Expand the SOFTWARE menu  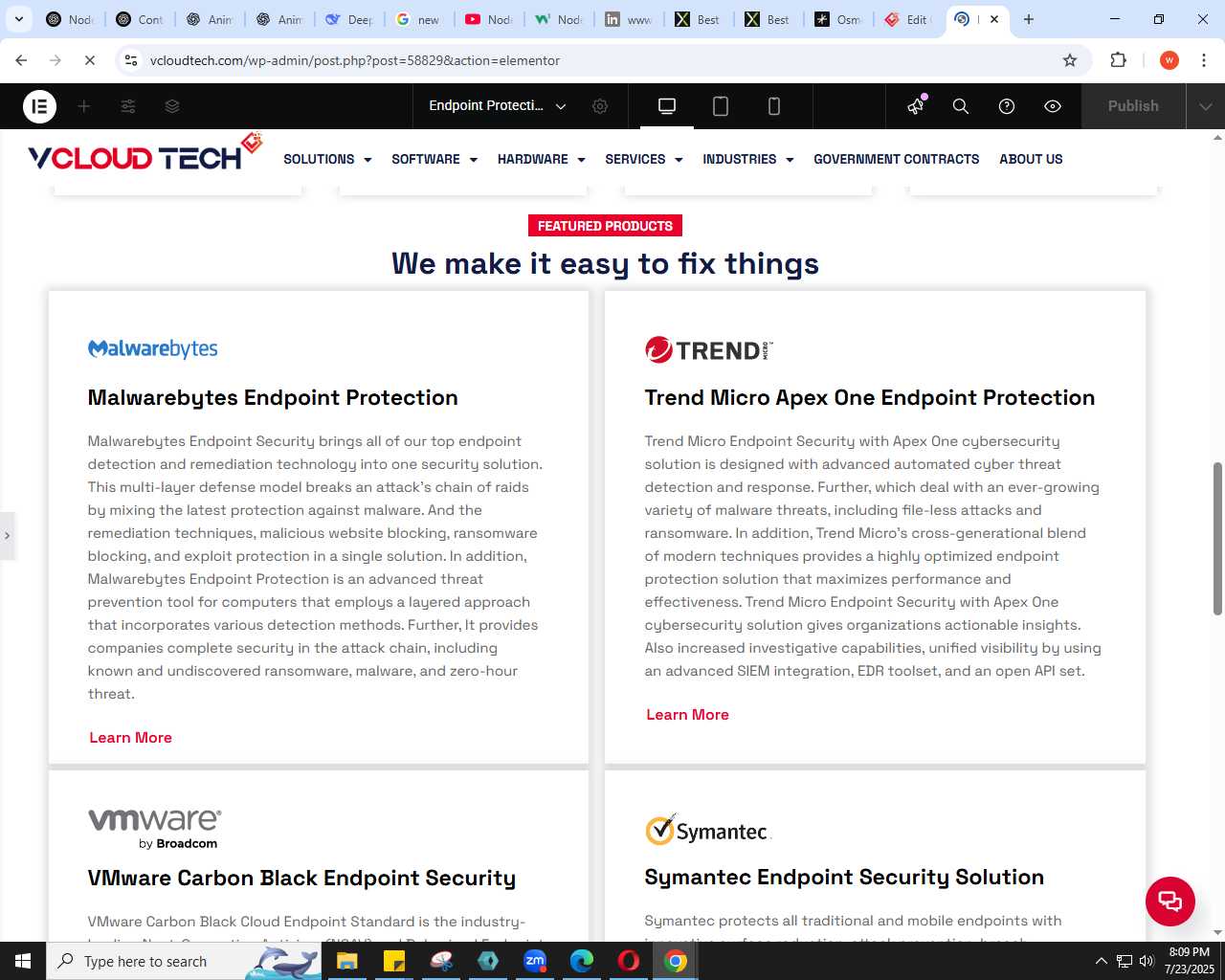click(x=434, y=159)
